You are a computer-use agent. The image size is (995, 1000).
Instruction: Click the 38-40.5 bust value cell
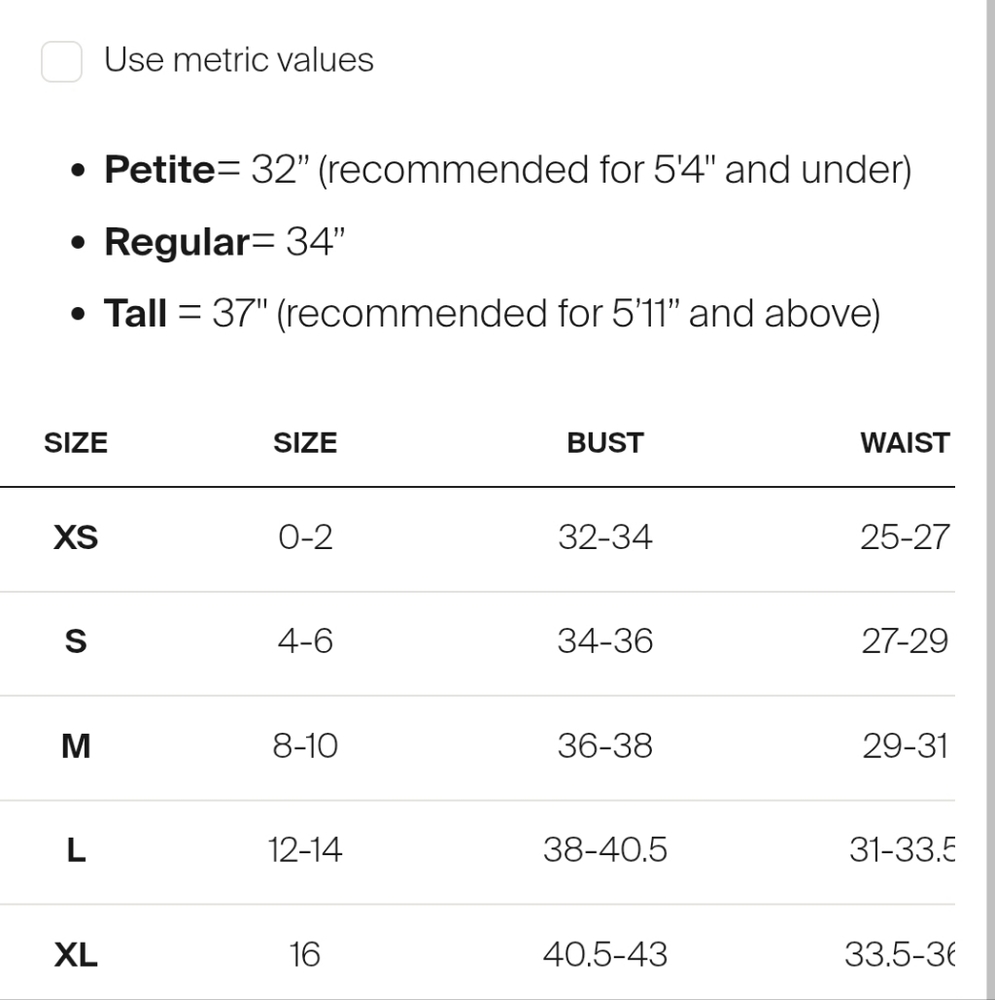click(x=605, y=850)
